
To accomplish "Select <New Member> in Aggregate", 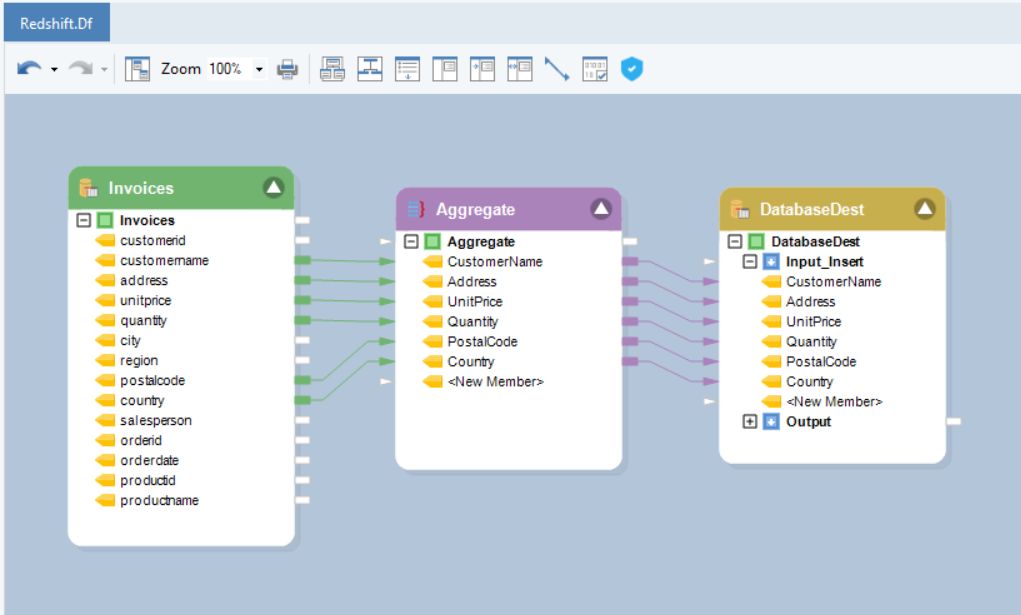I will tap(495, 382).
